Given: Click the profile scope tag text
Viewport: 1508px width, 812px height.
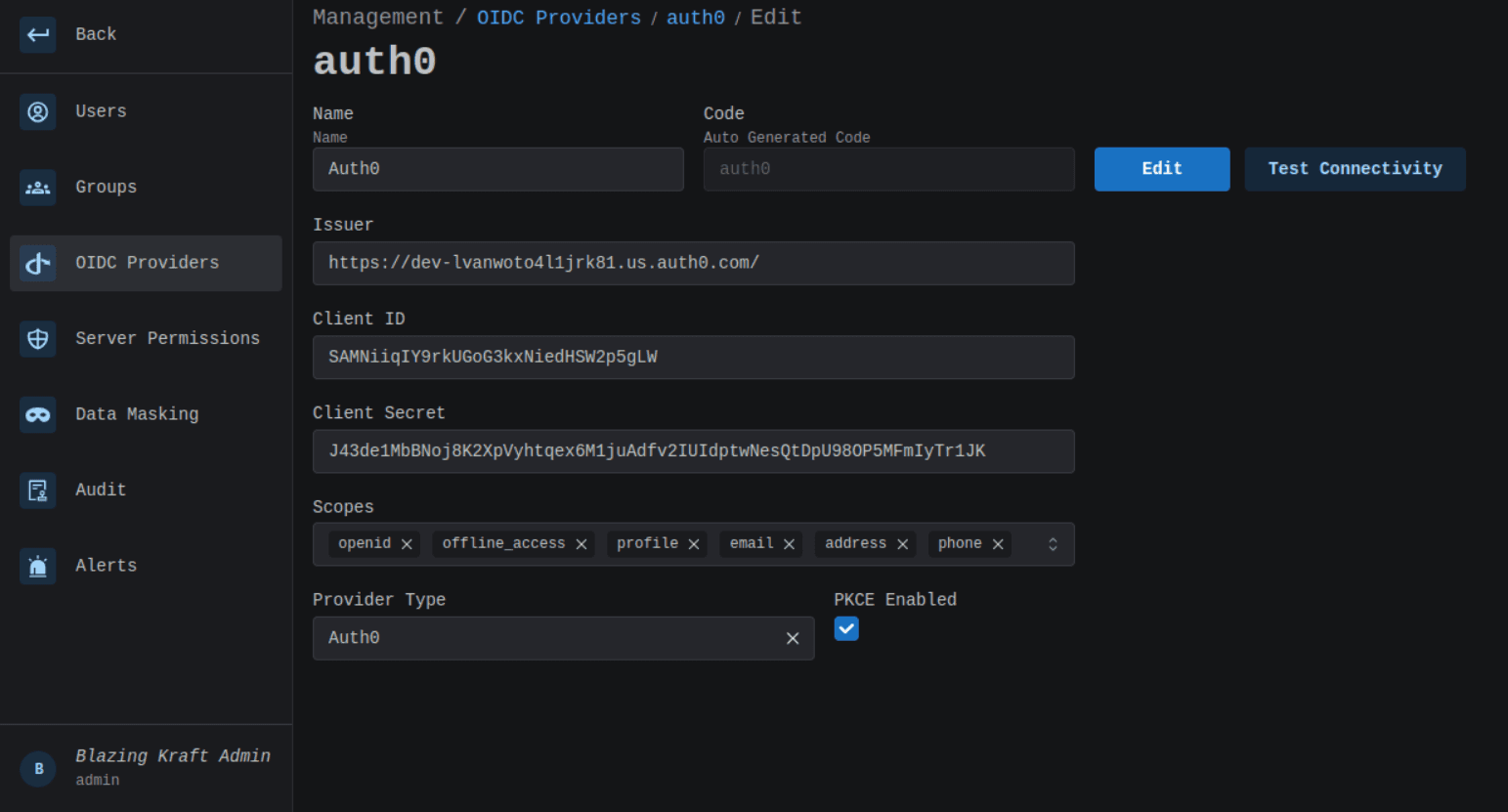Looking at the screenshot, I should click(647, 543).
